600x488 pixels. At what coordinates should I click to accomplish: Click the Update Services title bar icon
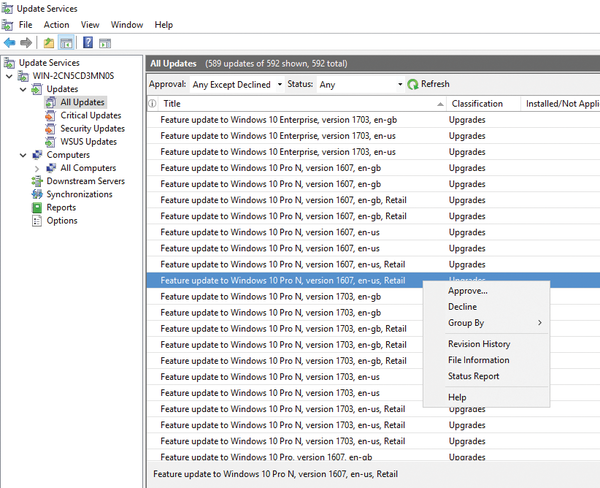coord(7,8)
